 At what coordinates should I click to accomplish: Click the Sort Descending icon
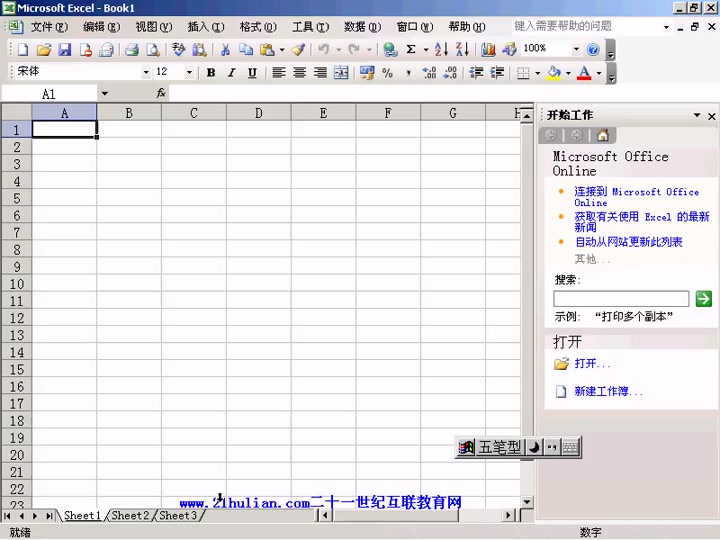pyautogui.click(x=462, y=49)
